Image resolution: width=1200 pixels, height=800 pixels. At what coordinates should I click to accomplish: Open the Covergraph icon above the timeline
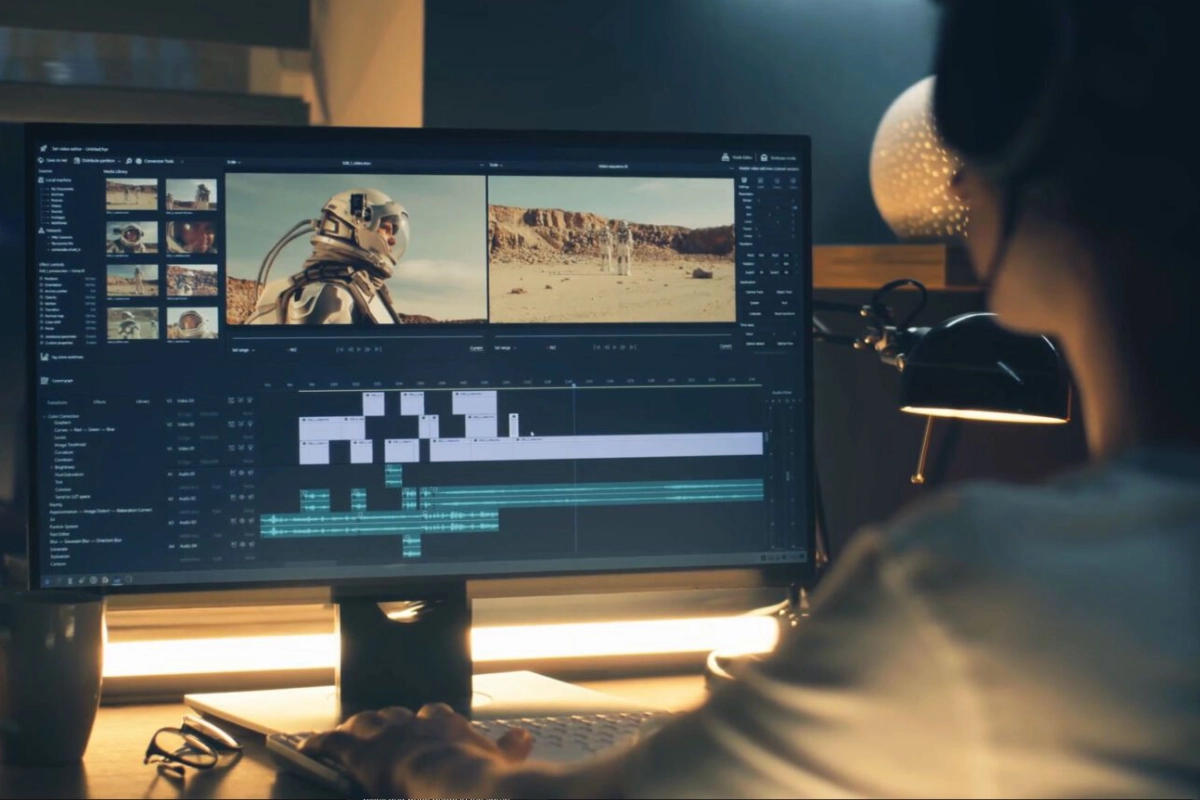pyautogui.click(x=44, y=381)
